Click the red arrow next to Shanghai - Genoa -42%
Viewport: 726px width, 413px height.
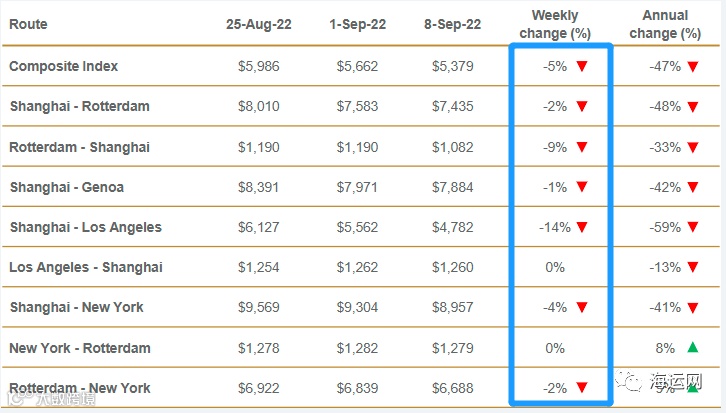pyautogui.click(x=692, y=187)
